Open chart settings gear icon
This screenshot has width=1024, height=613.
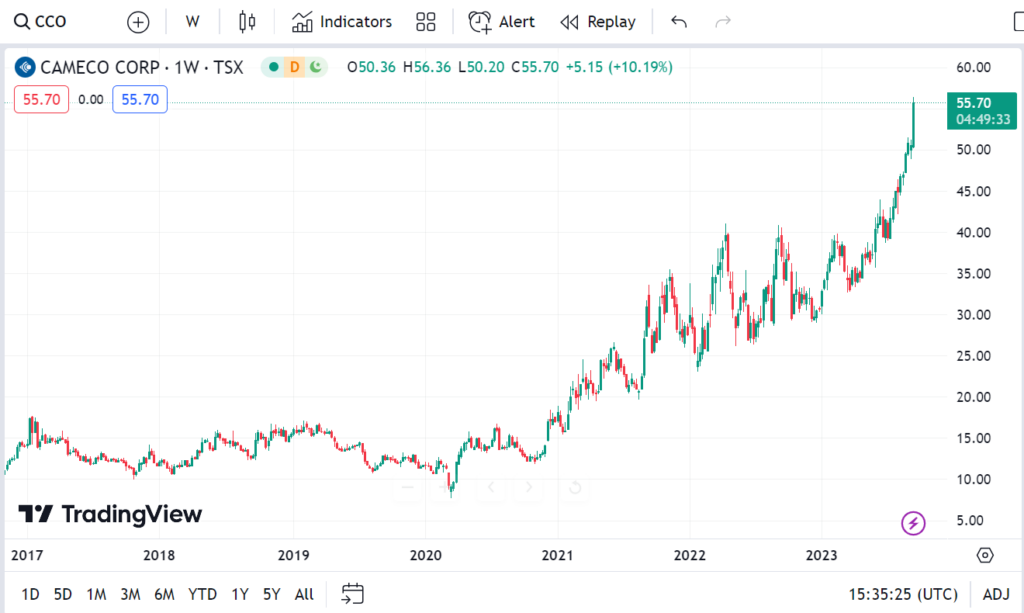tap(985, 555)
